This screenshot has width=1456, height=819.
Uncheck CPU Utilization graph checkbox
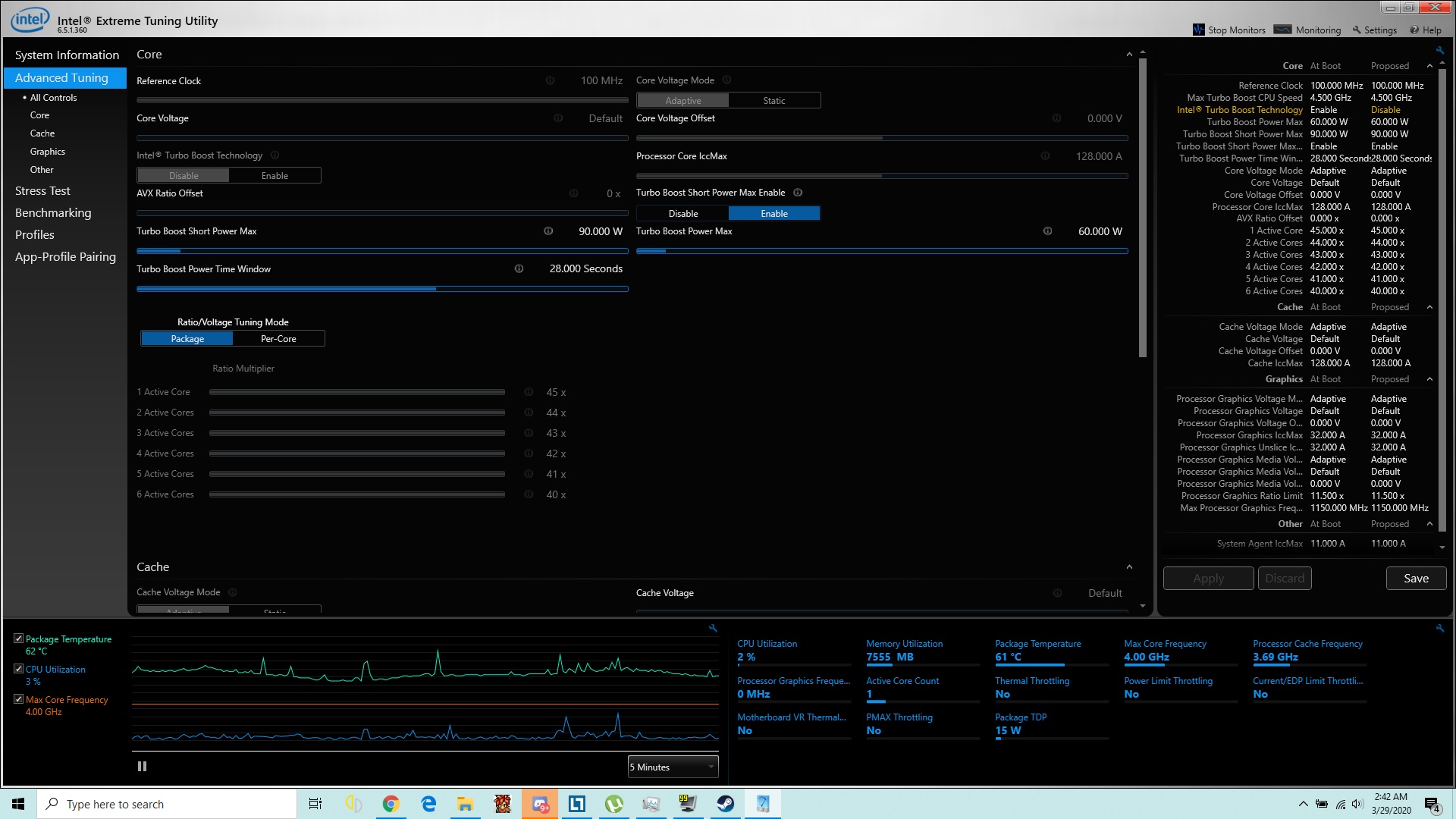pyautogui.click(x=19, y=669)
